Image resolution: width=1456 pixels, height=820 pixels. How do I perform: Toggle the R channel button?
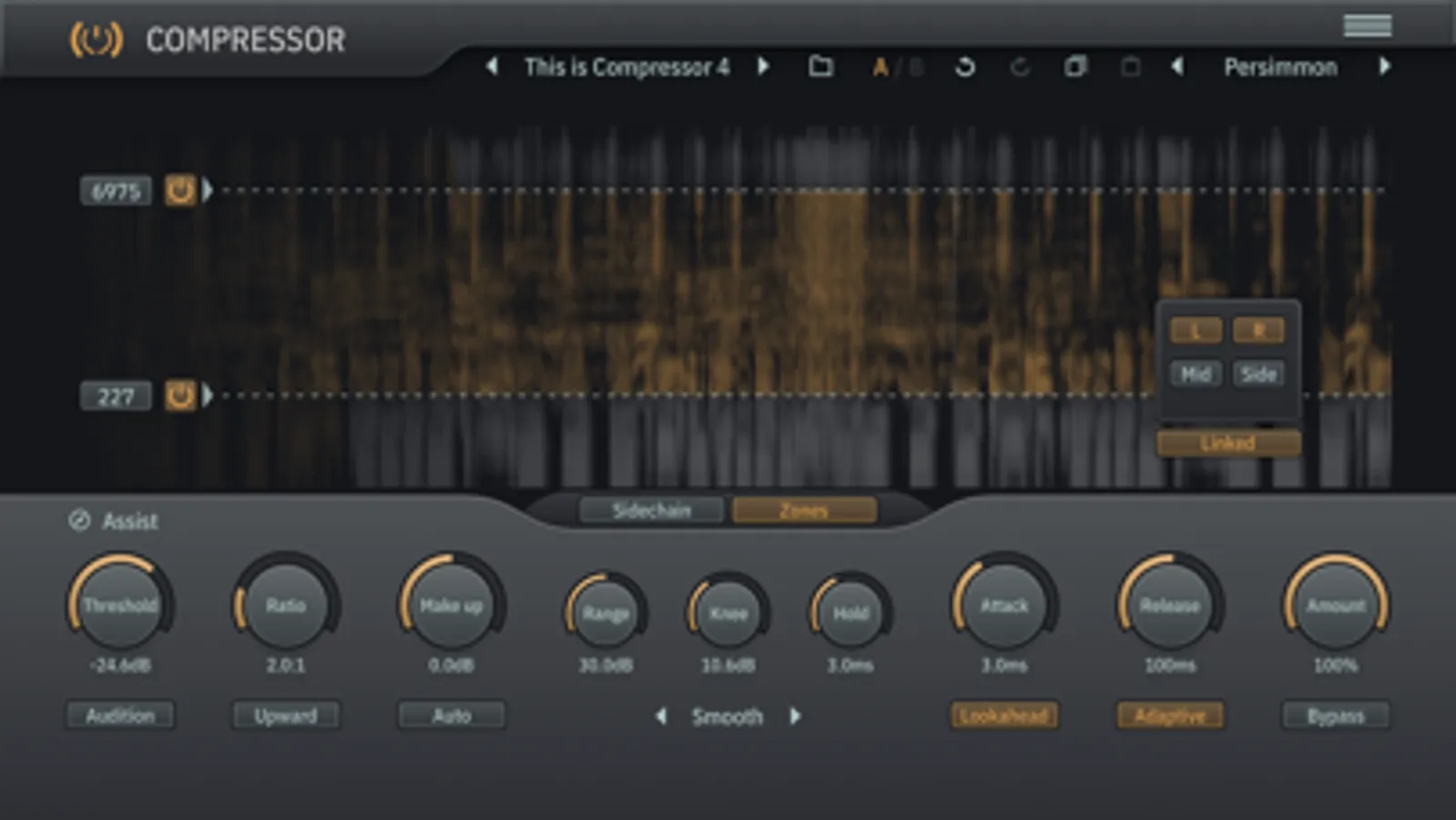click(1258, 331)
